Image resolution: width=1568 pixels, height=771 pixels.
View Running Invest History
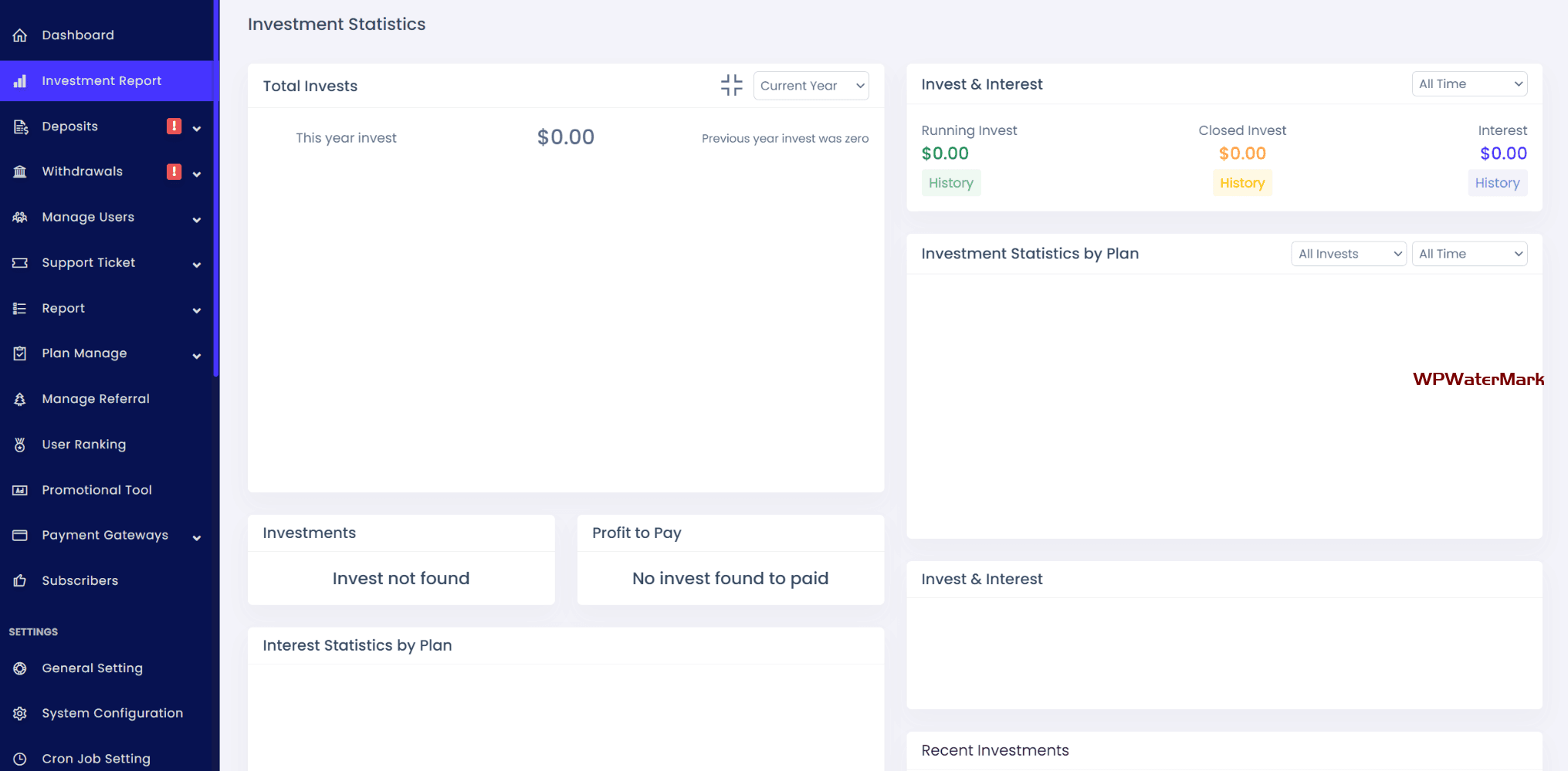pyautogui.click(x=950, y=183)
